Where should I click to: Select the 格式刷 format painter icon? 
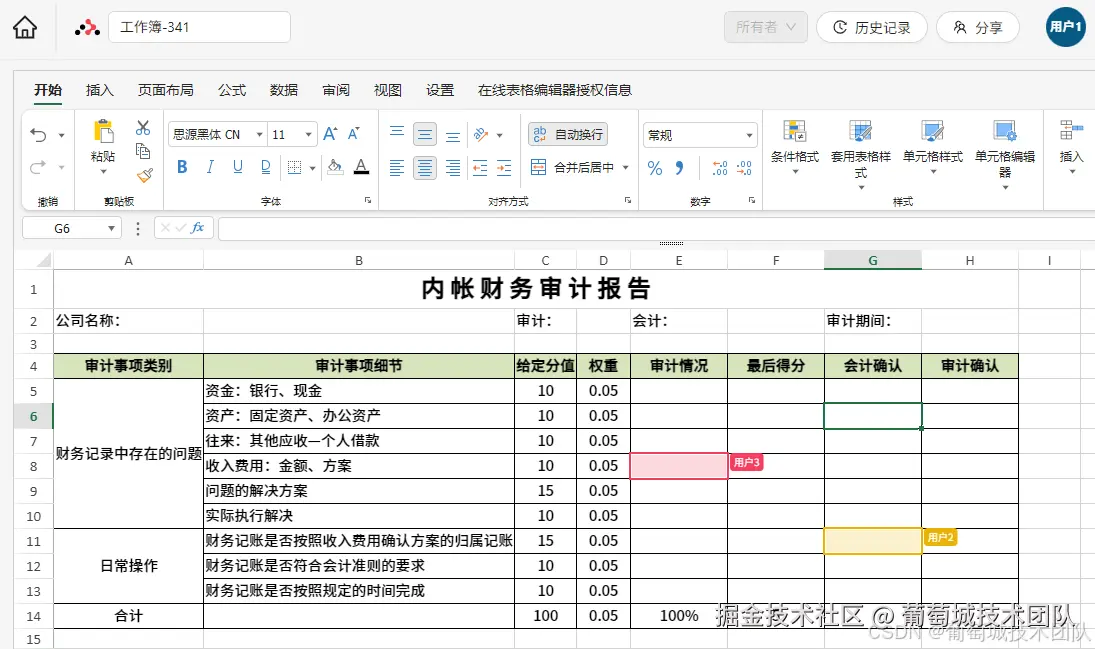[x=143, y=173]
